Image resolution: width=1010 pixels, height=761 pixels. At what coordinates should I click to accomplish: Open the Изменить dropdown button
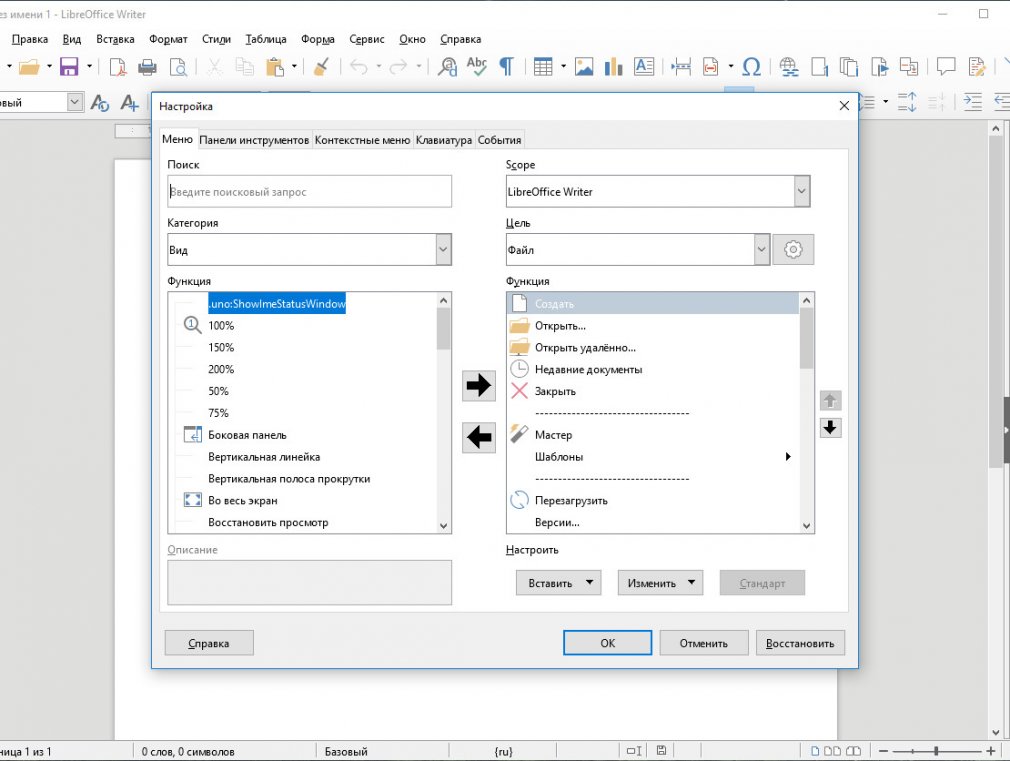click(x=660, y=583)
